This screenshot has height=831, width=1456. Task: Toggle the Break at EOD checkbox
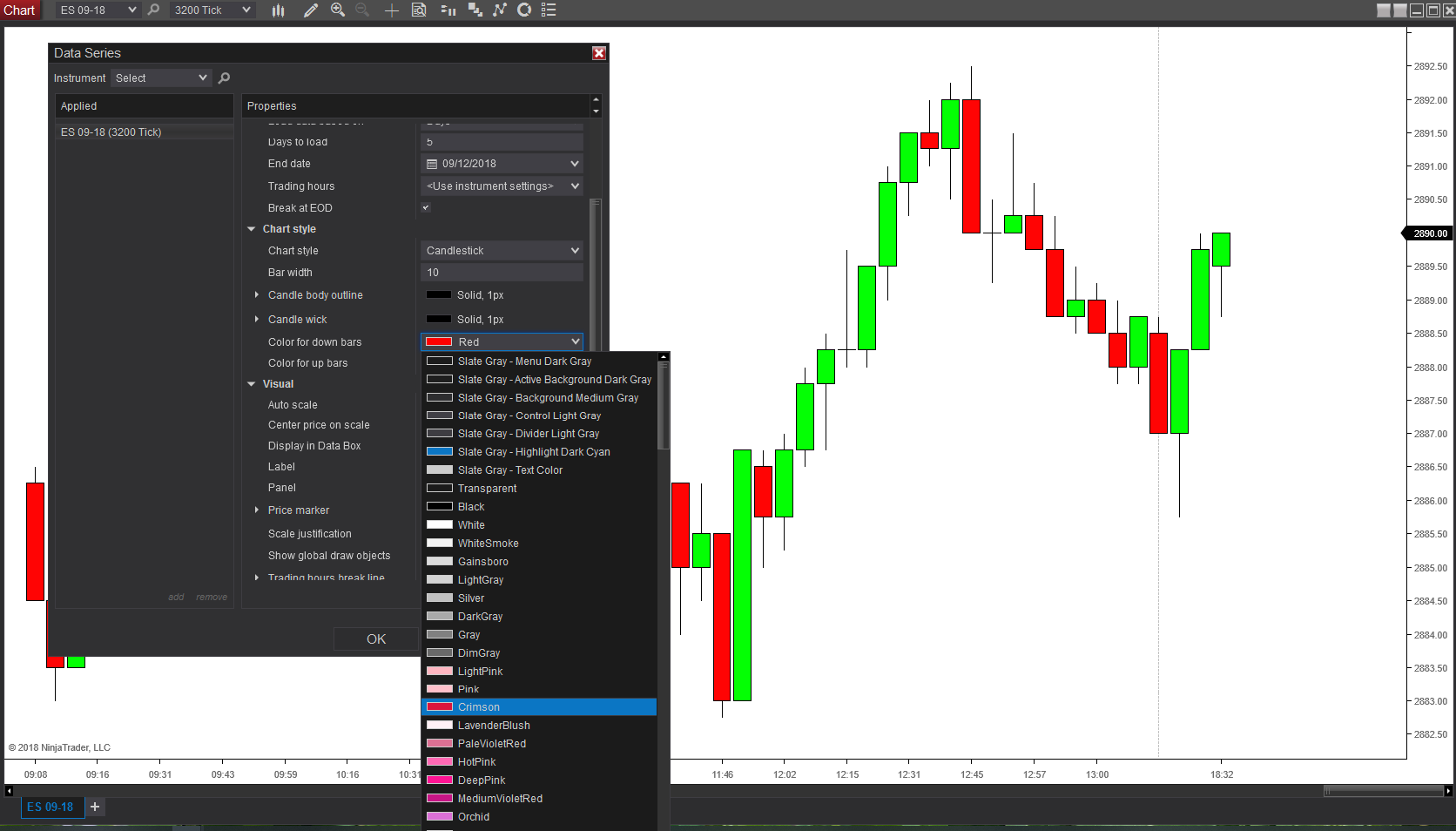click(x=426, y=207)
